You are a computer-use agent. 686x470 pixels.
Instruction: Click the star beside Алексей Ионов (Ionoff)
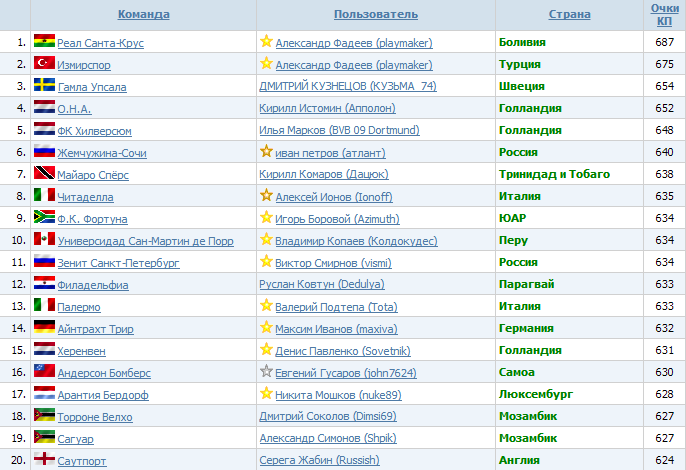point(266,196)
